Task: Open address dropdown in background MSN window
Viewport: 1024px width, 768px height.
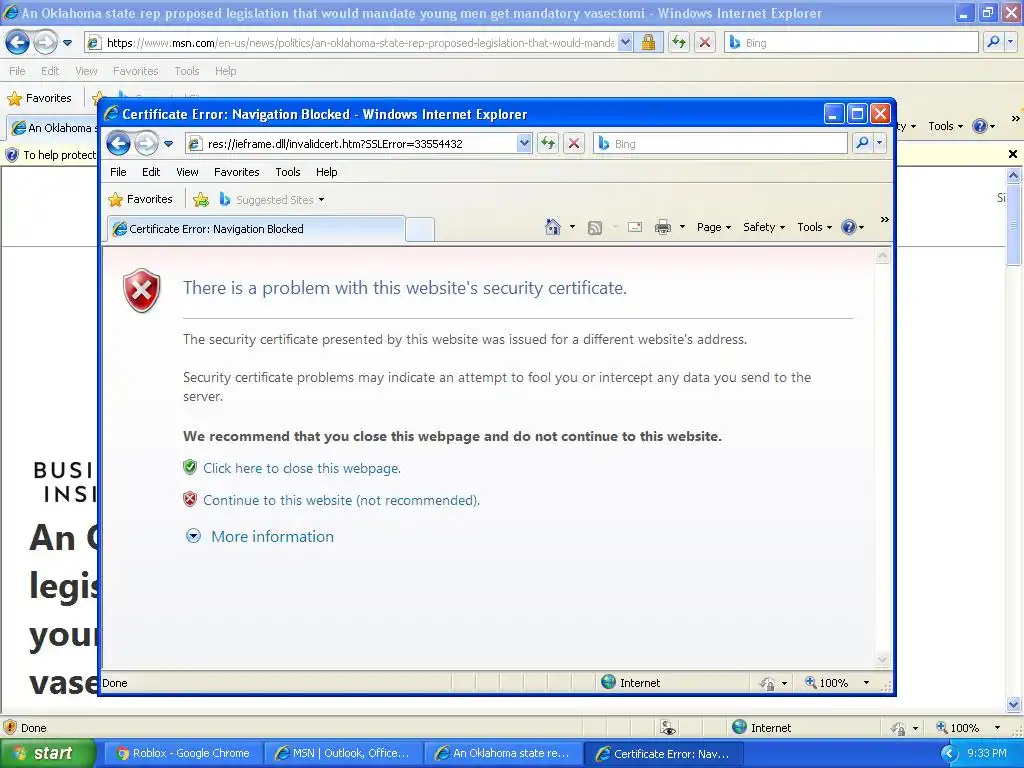Action: pos(625,42)
